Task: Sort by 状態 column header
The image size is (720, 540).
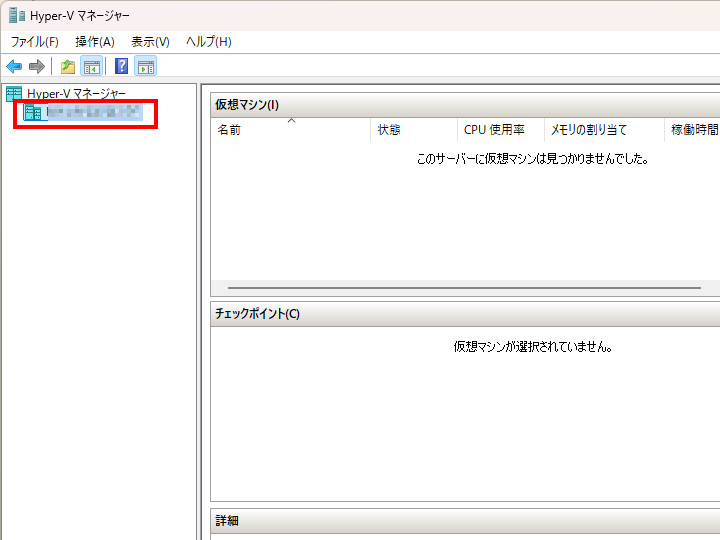Action: tap(389, 130)
